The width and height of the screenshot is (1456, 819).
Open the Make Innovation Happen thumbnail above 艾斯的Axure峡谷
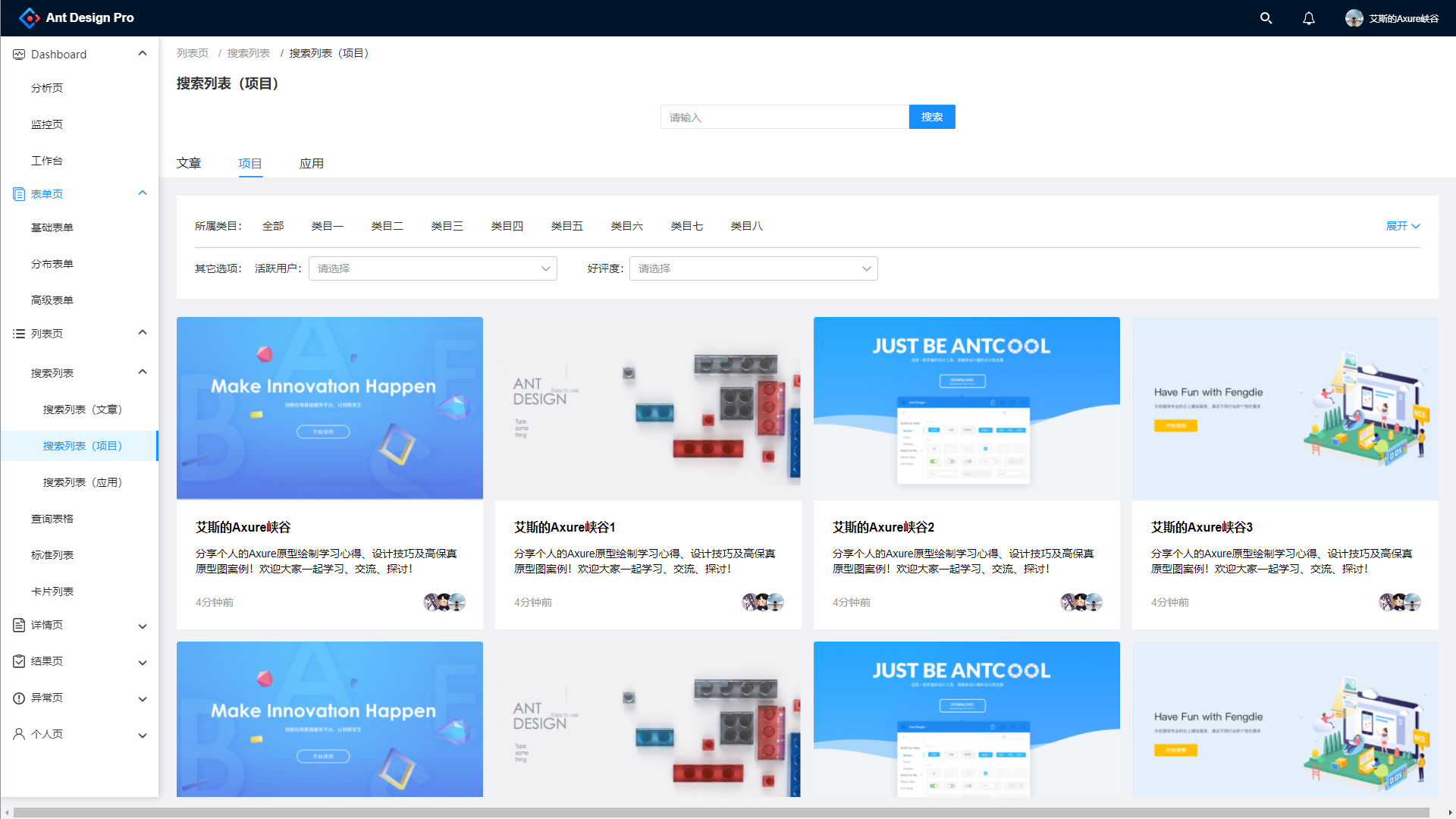330,408
